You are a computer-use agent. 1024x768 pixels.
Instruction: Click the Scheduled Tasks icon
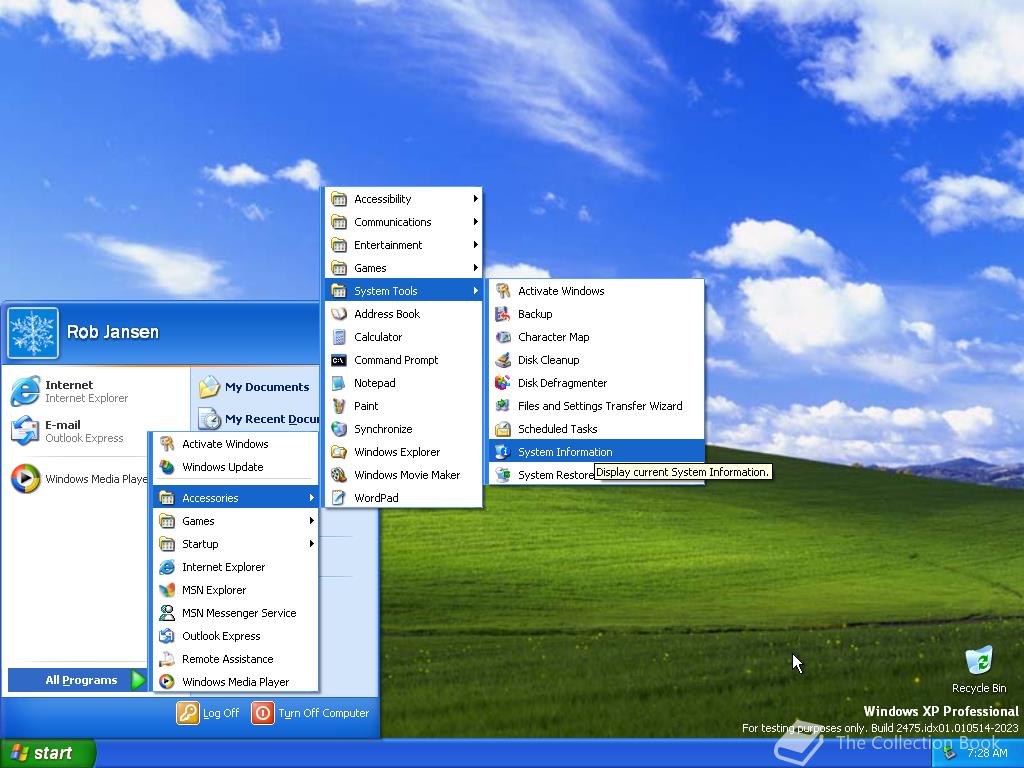tap(502, 429)
